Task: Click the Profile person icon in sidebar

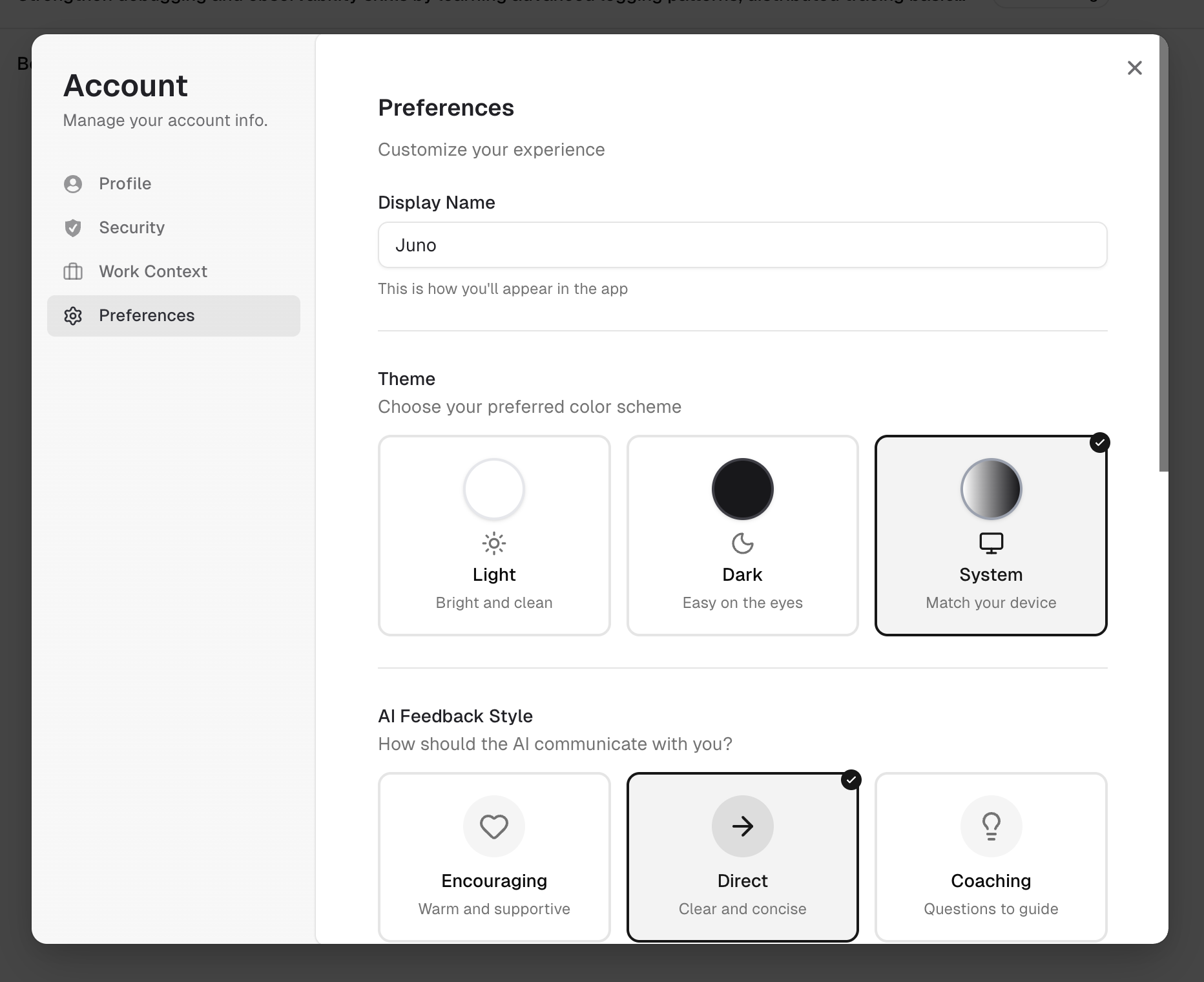Action: click(x=73, y=184)
